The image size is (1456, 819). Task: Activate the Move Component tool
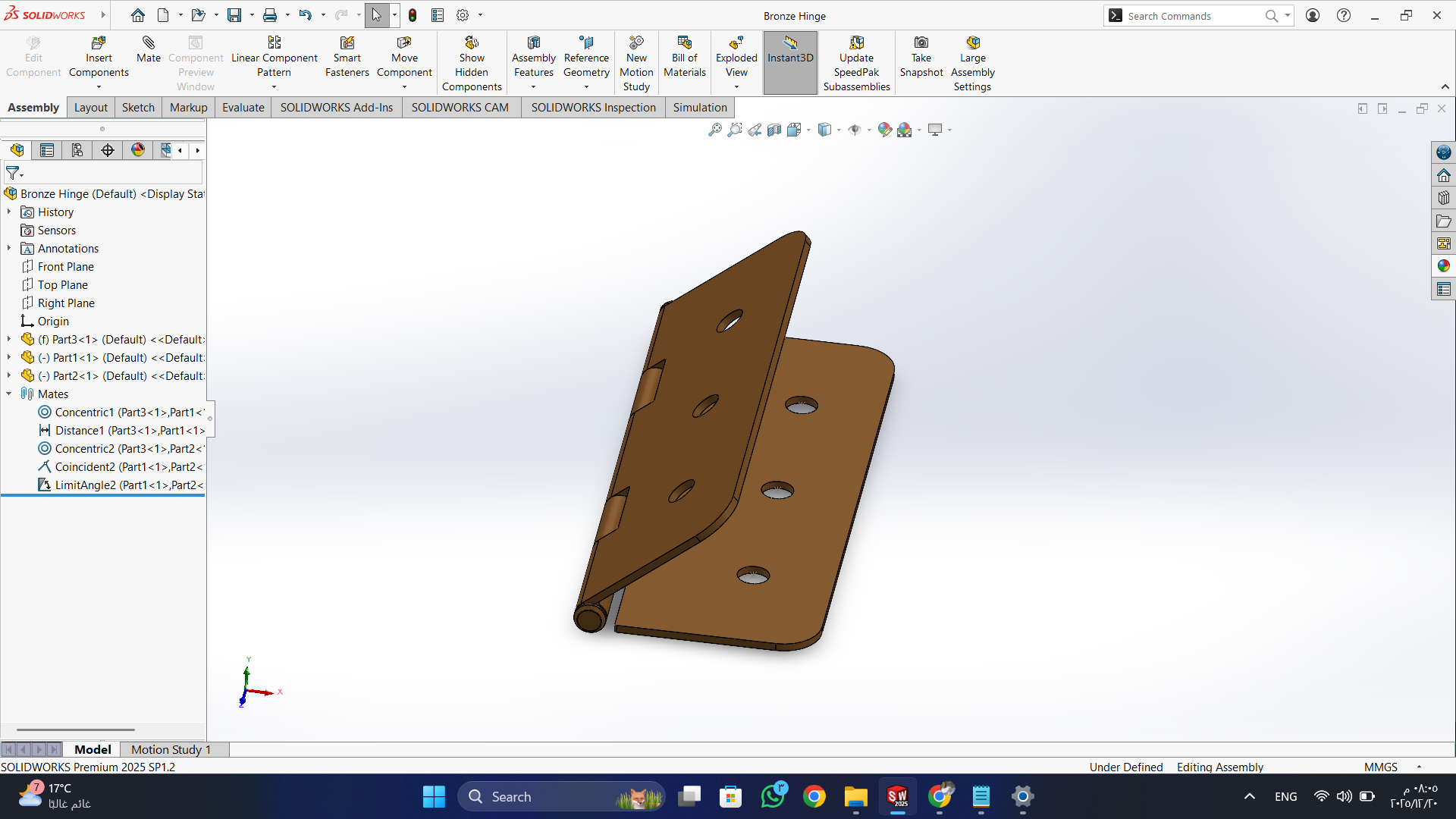coord(404,58)
